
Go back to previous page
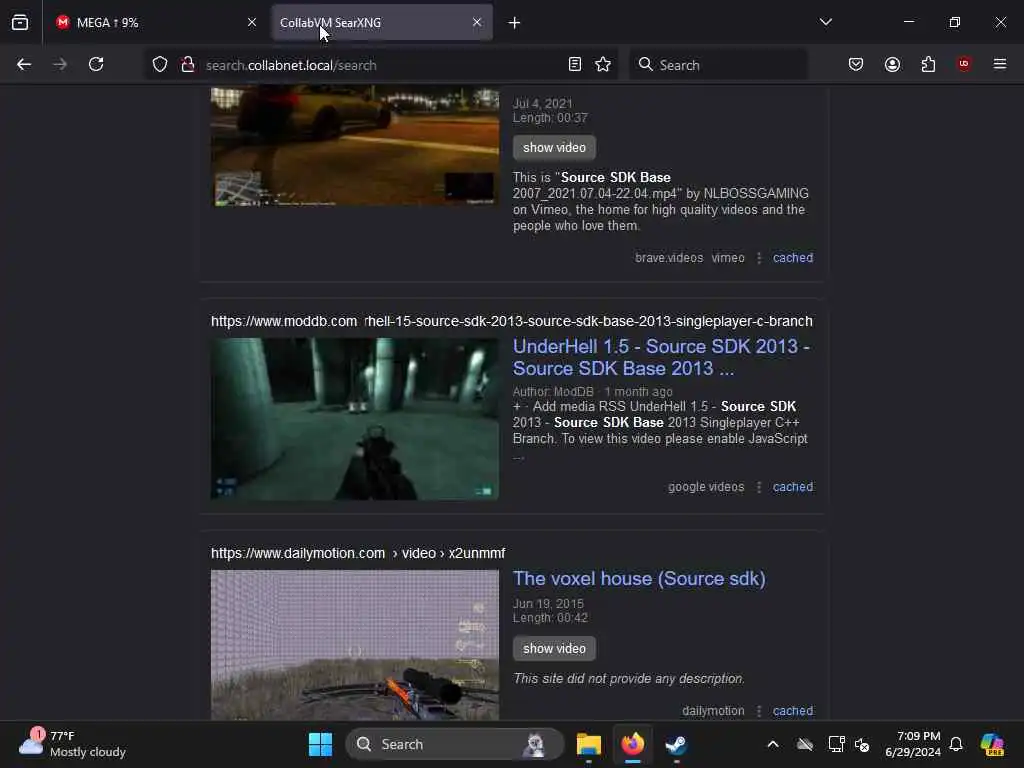[24, 64]
